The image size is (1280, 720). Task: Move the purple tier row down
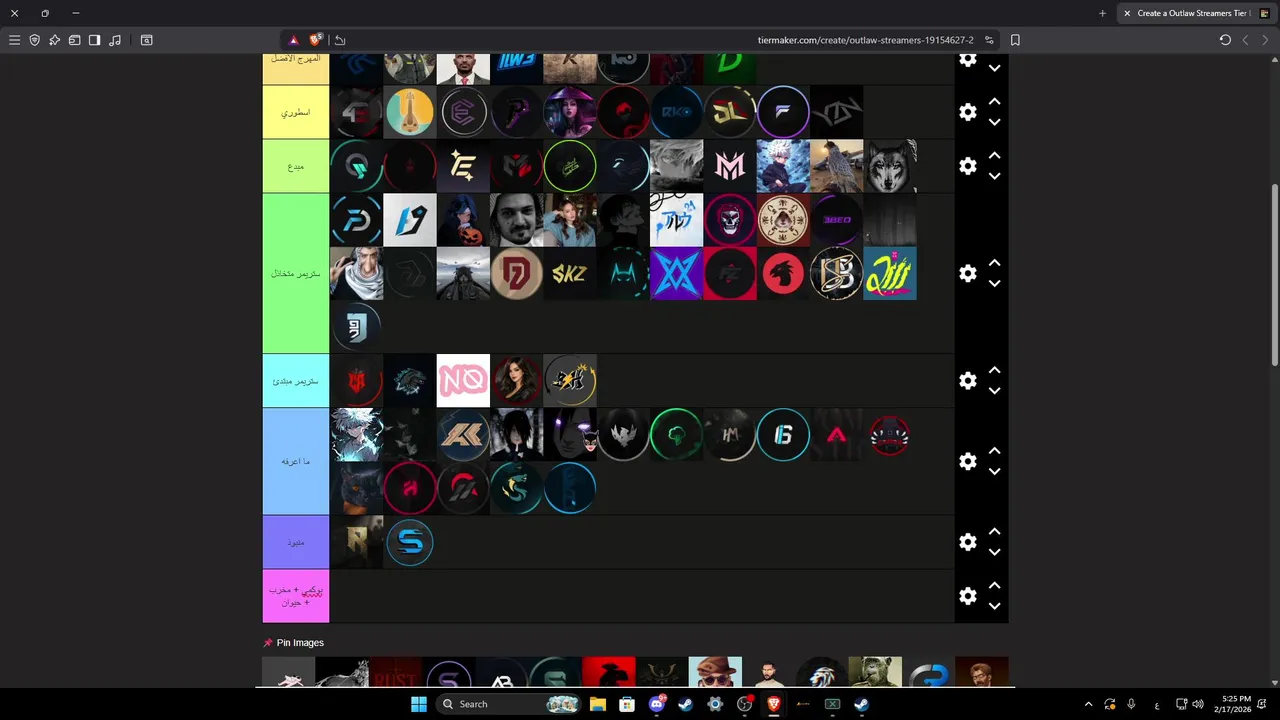[x=995, y=552]
